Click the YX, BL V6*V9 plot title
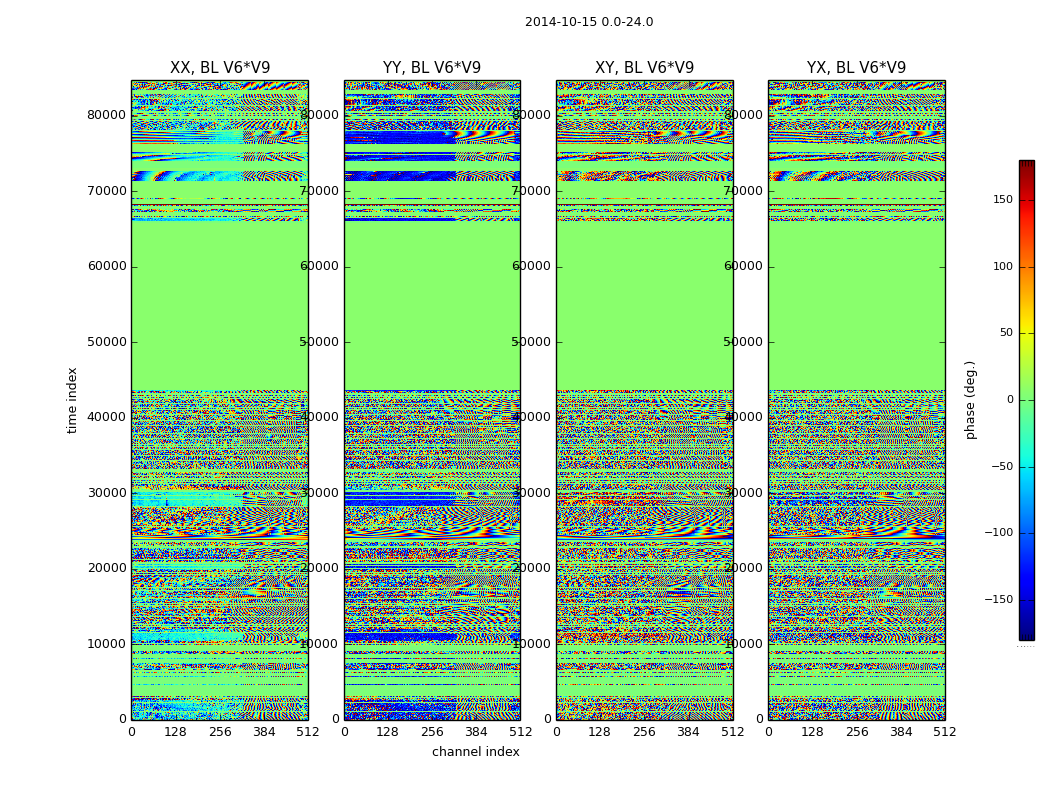Viewport: 1050px width, 800px height. pos(856,68)
